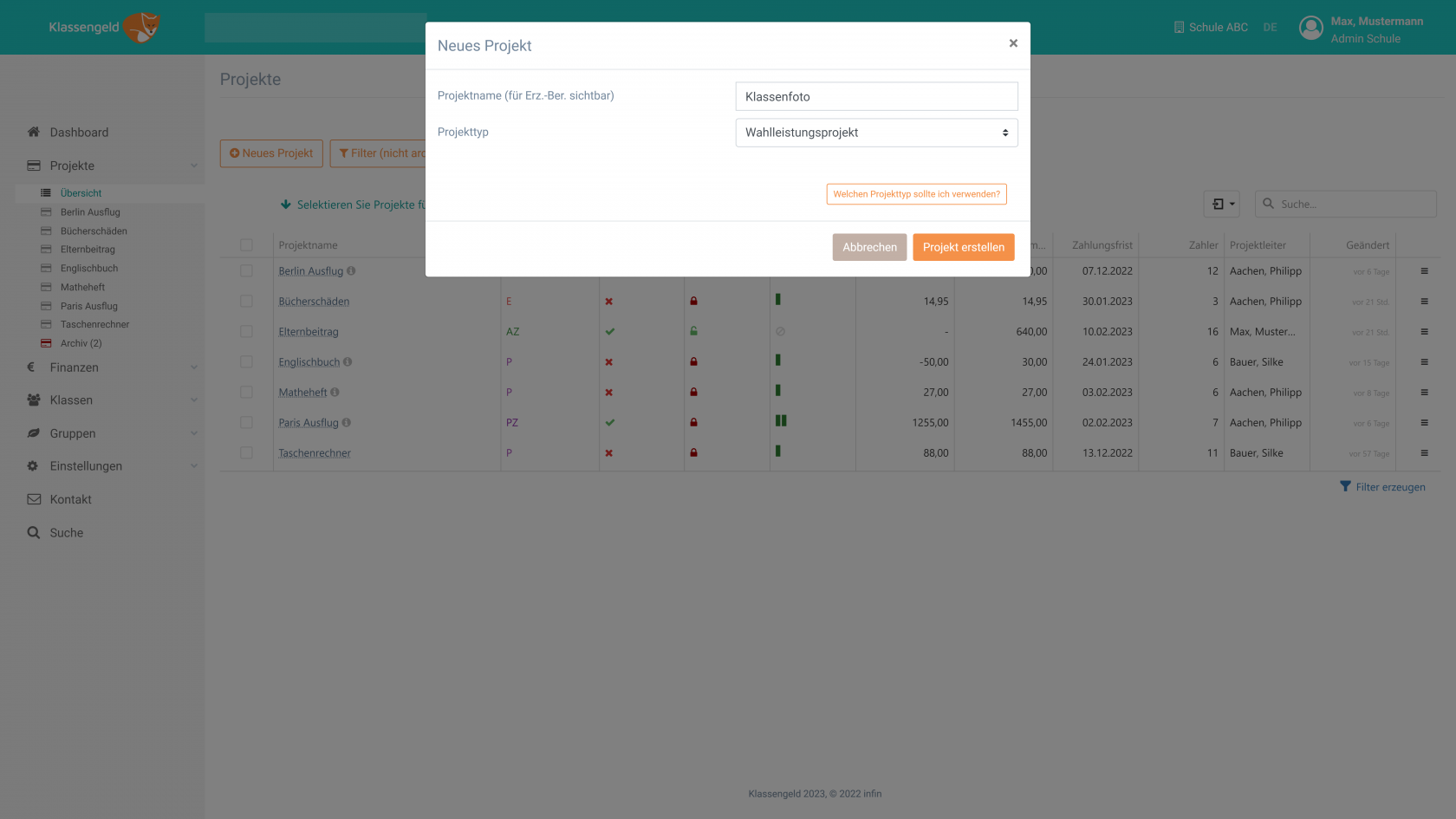Select Berlin Ausflug in sidebar project list
The image size is (1456, 819).
pyautogui.click(x=90, y=212)
